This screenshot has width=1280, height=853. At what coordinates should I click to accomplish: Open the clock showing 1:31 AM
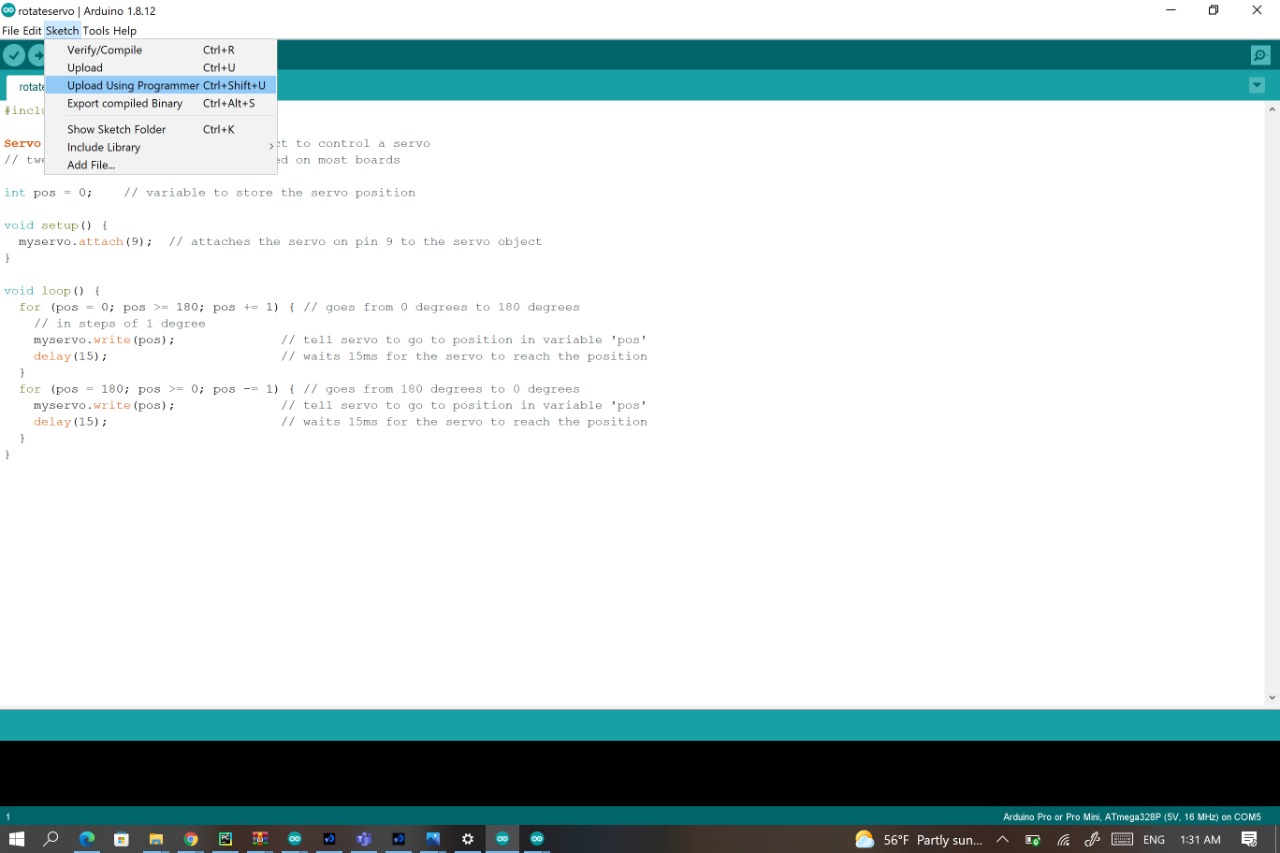(1200, 840)
